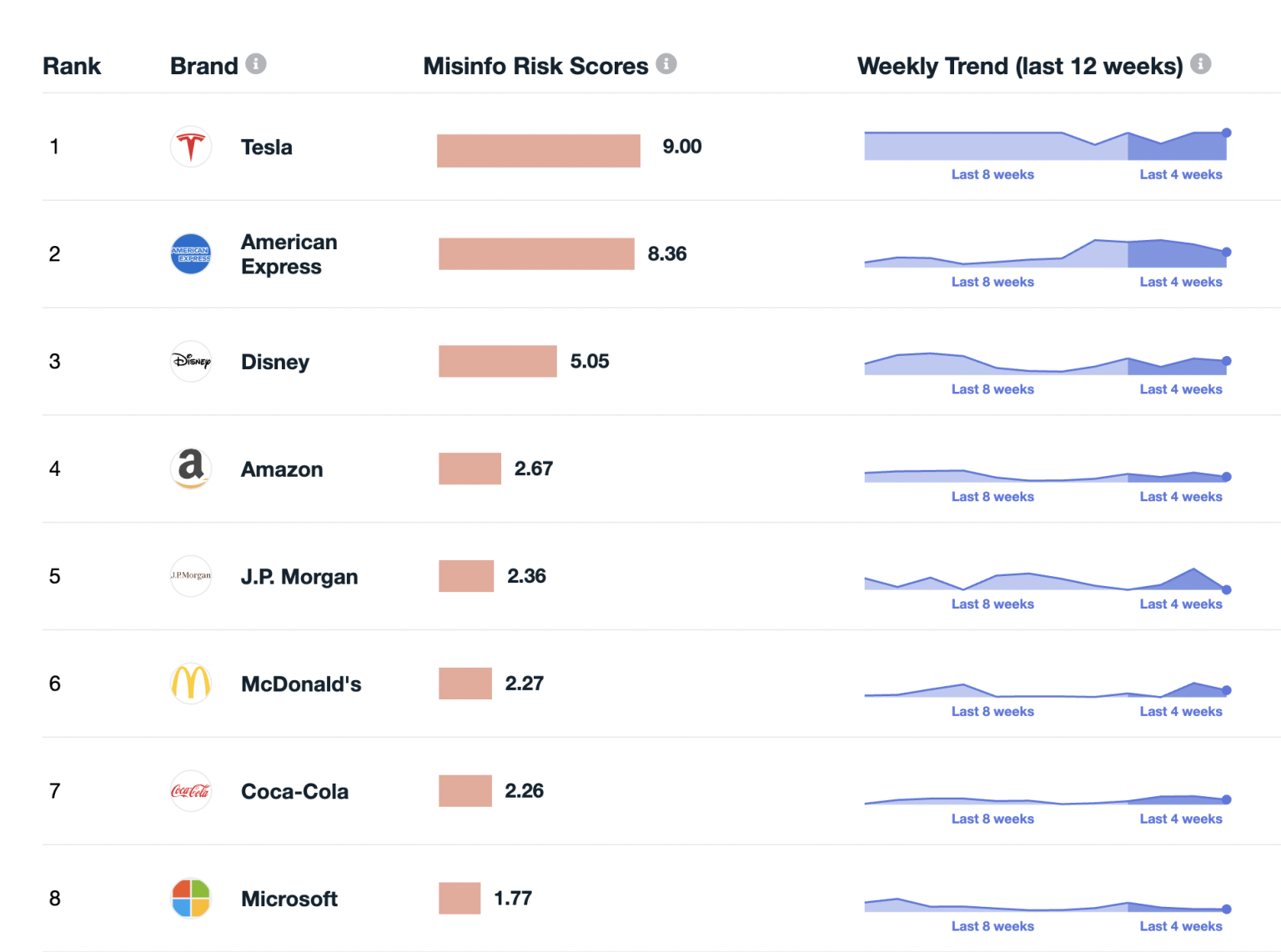Click Microsoft's 1.77 risk score bar
1281x952 pixels.
[x=460, y=899]
